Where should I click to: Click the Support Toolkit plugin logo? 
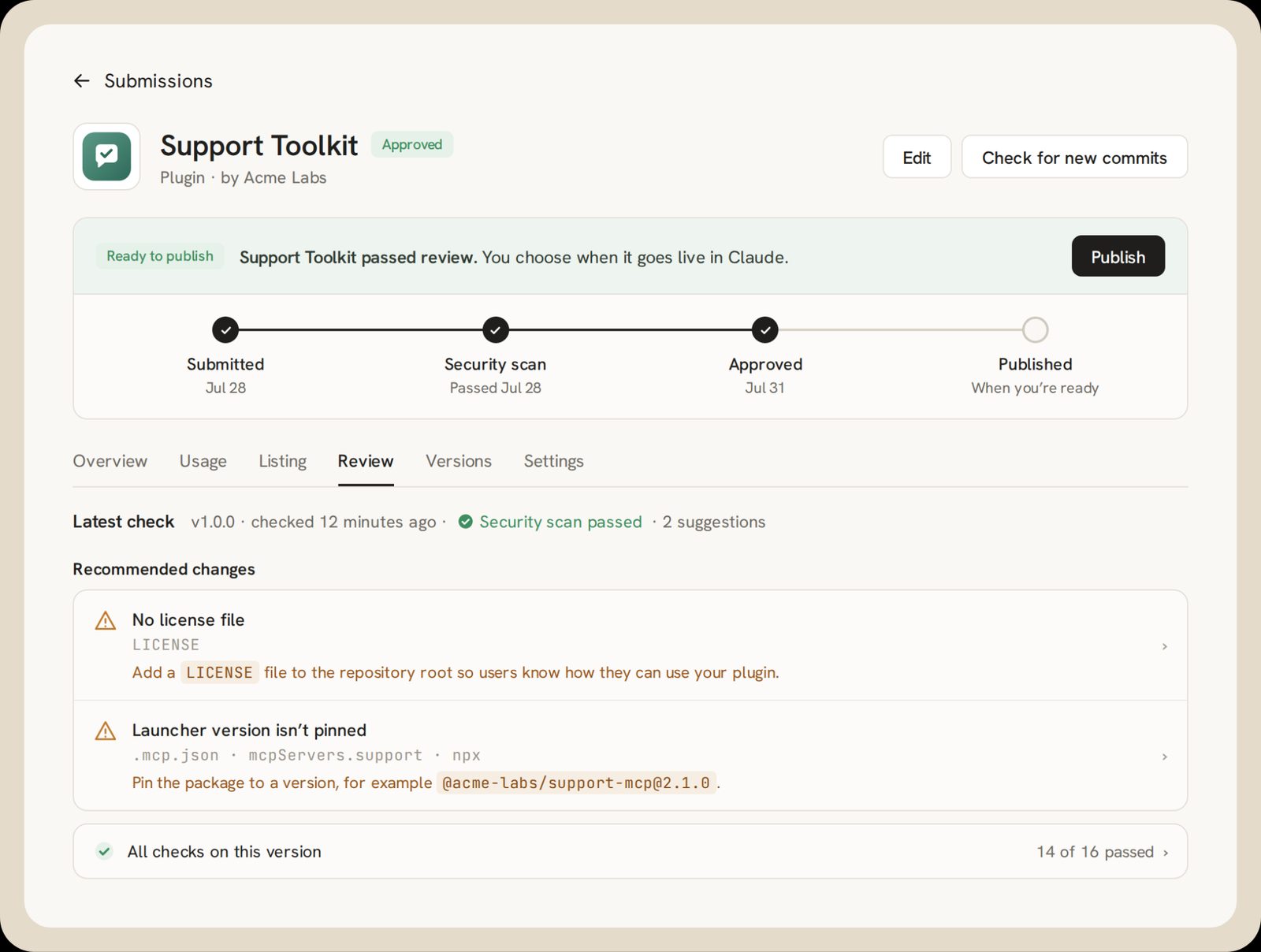coord(107,156)
